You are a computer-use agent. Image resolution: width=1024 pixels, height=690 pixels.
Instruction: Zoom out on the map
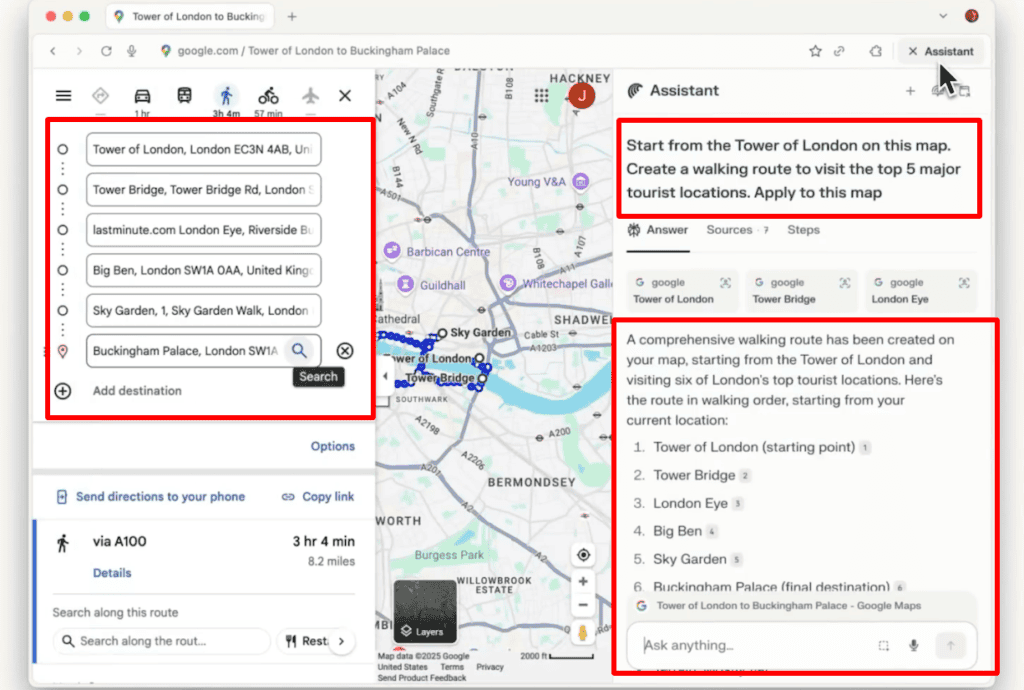(583, 605)
